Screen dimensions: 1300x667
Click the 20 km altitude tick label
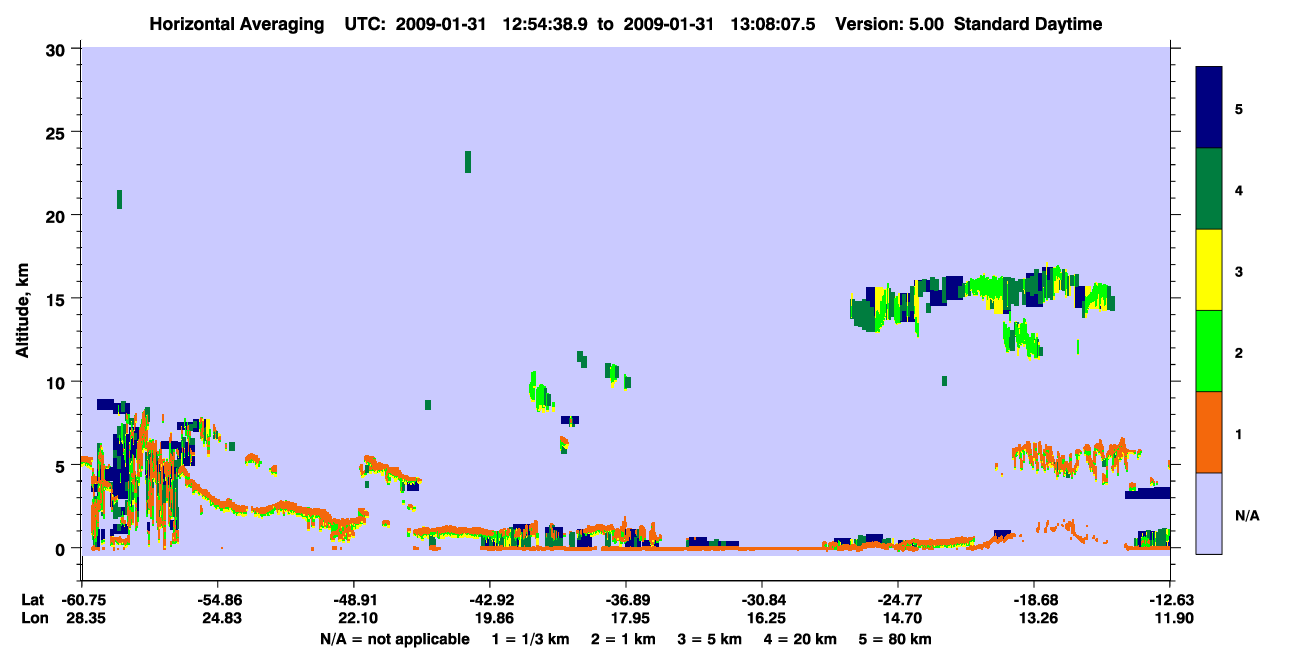(58, 215)
